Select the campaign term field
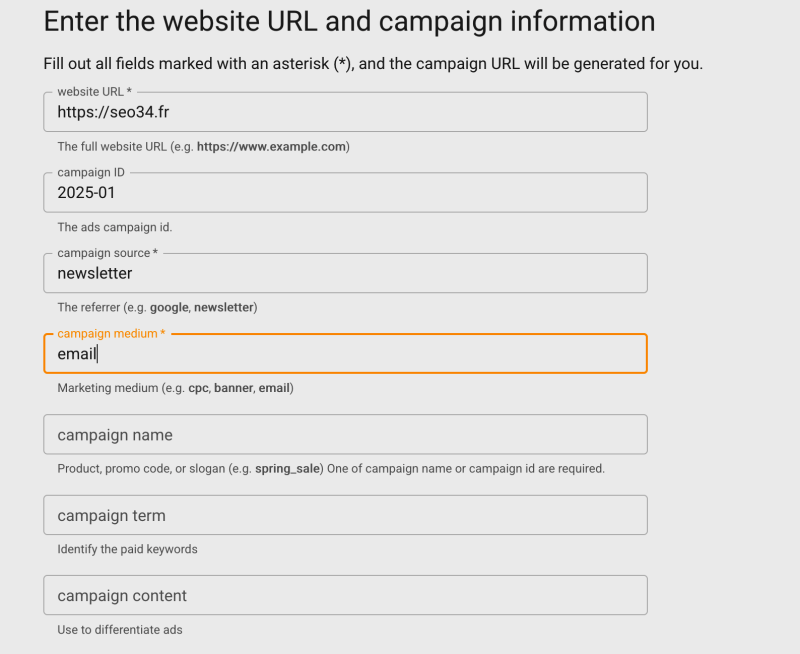 344,514
